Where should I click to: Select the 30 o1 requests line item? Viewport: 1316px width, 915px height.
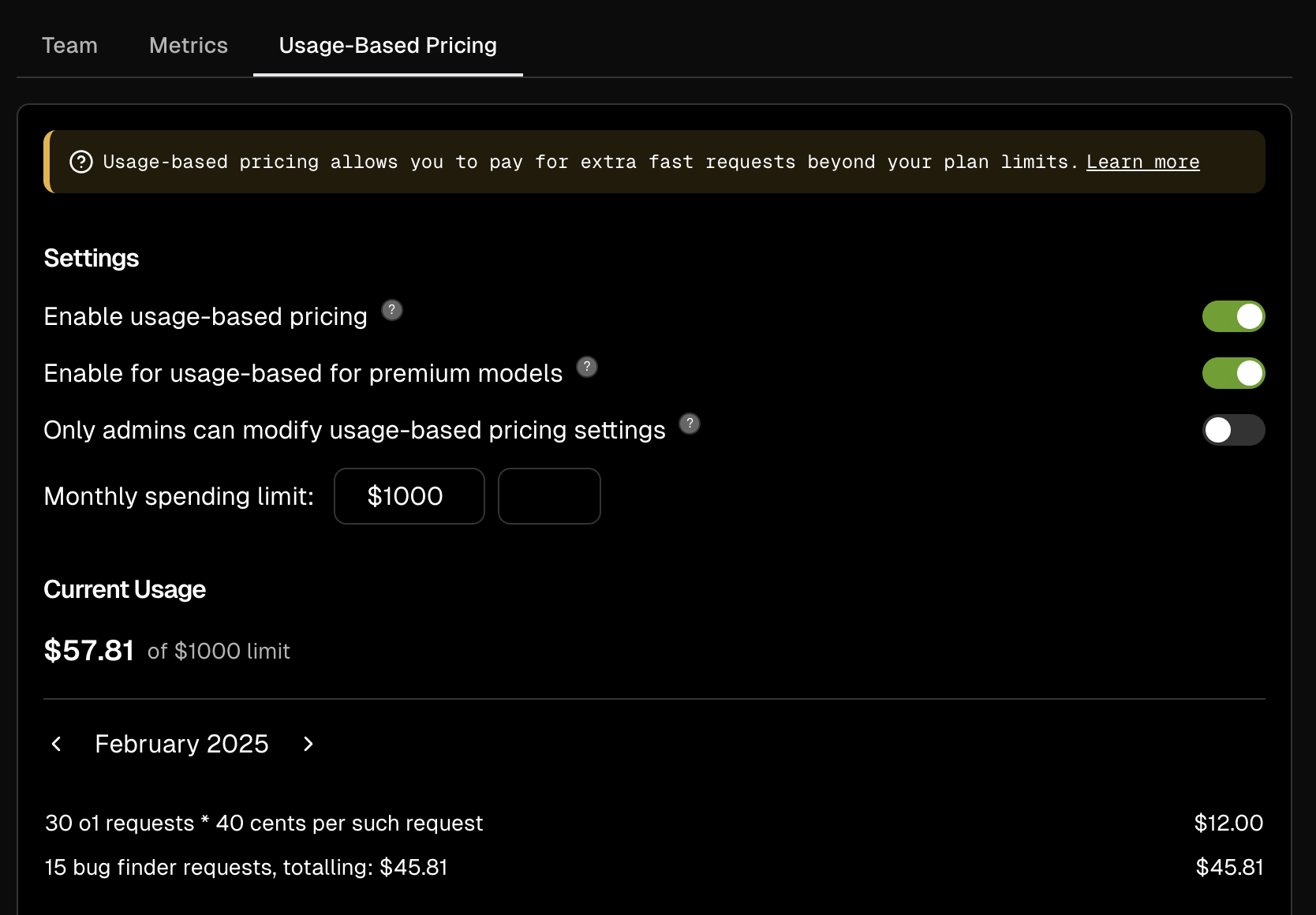[264, 823]
